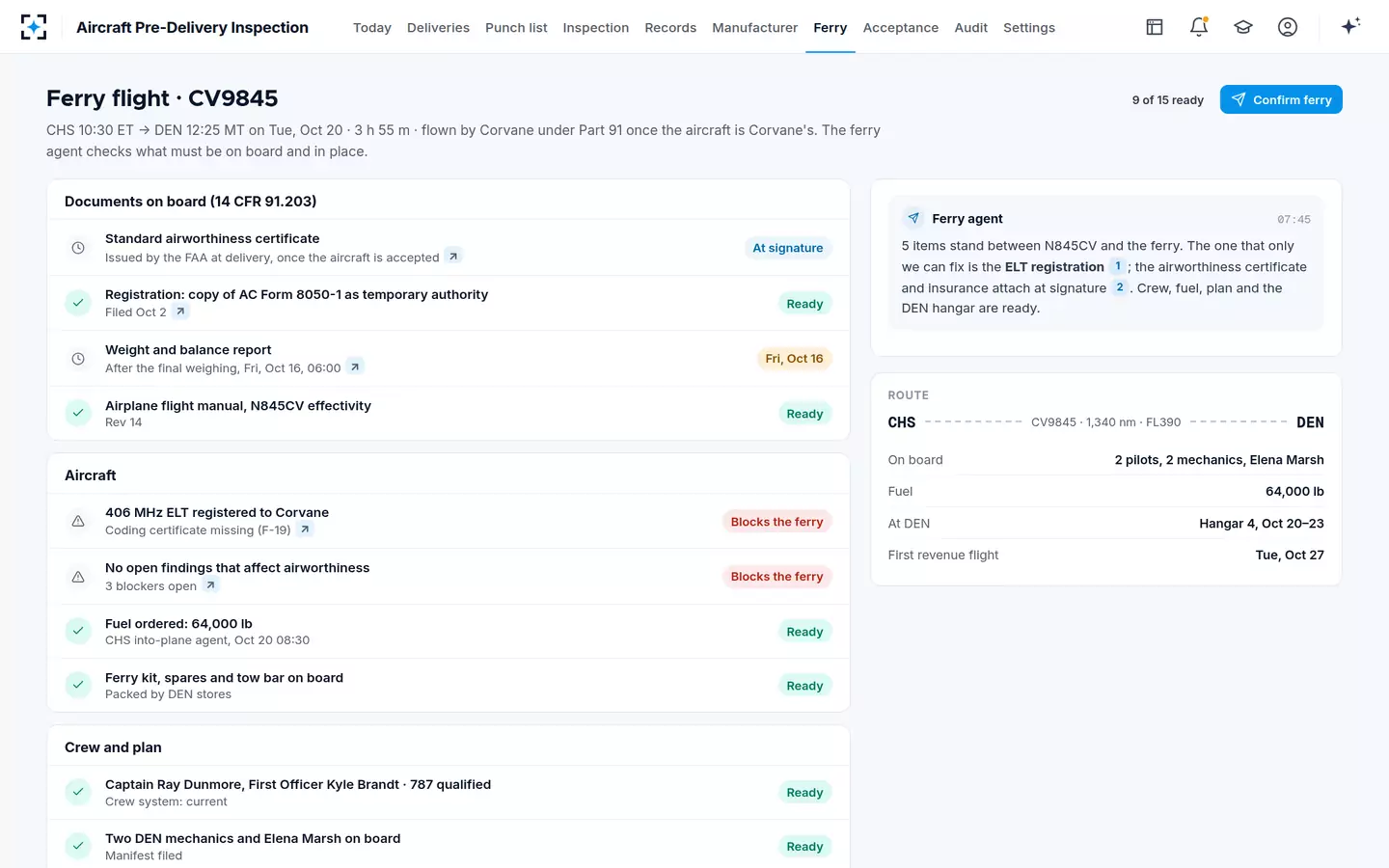Click the app logo icon
Viewport: 1389px width, 868px height.
point(34,27)
